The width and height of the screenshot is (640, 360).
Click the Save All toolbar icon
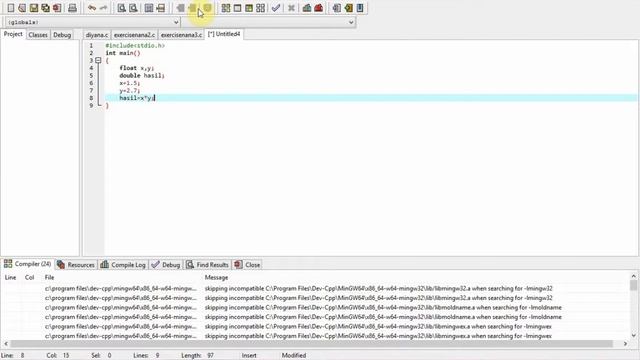tap(45, 8)
